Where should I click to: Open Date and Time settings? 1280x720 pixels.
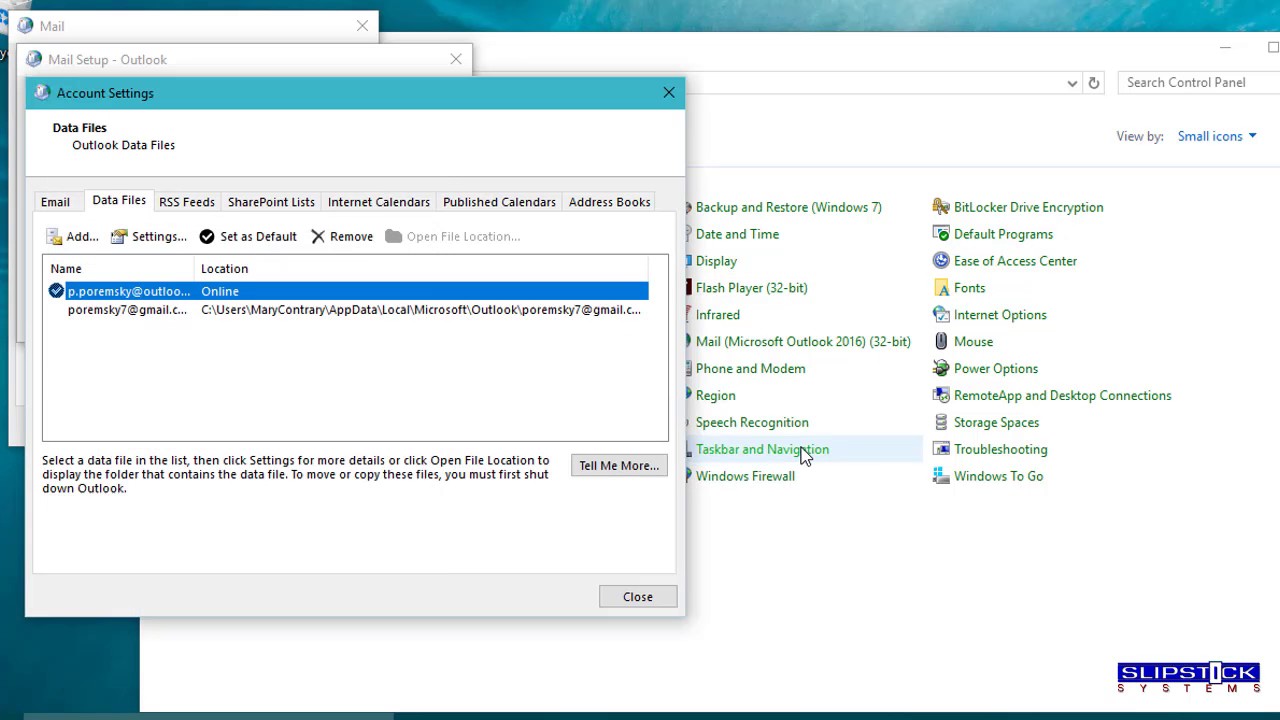[x=737, y=234]
